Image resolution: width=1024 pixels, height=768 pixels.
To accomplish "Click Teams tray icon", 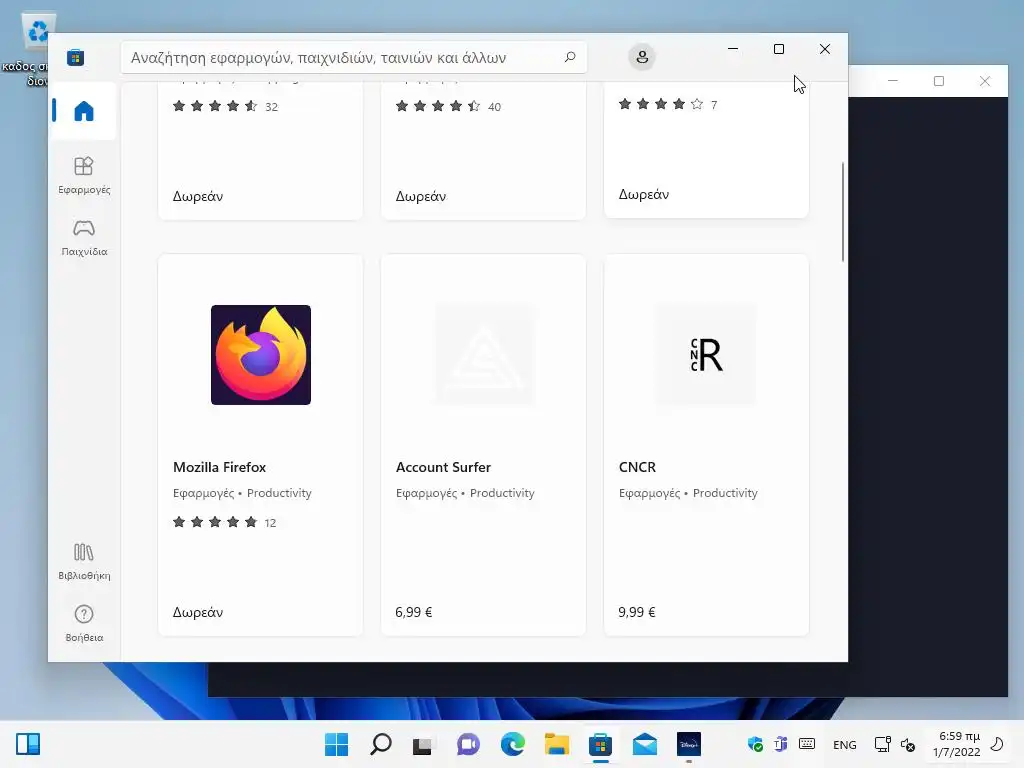I will pyautogui.click(x=780, y=744).
